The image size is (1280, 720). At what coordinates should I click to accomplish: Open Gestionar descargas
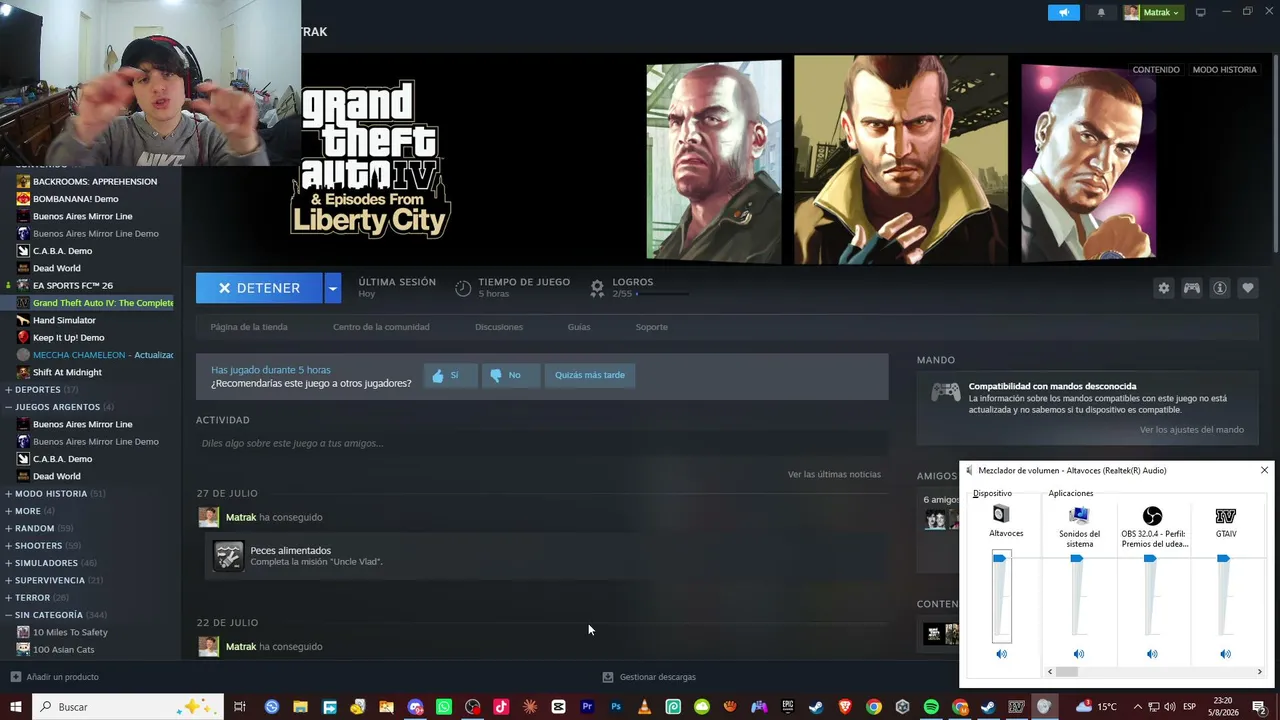649,677
